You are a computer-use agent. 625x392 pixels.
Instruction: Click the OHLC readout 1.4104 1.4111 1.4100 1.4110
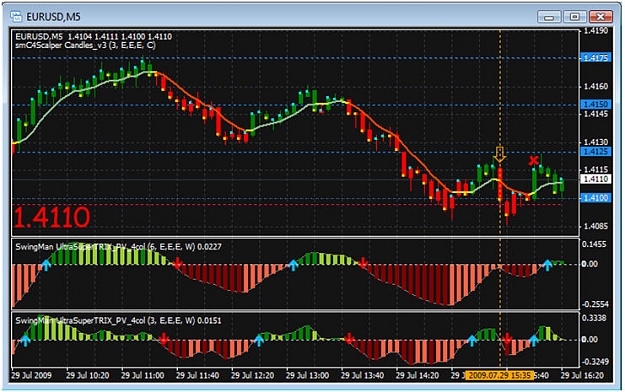tap(120, 36)
